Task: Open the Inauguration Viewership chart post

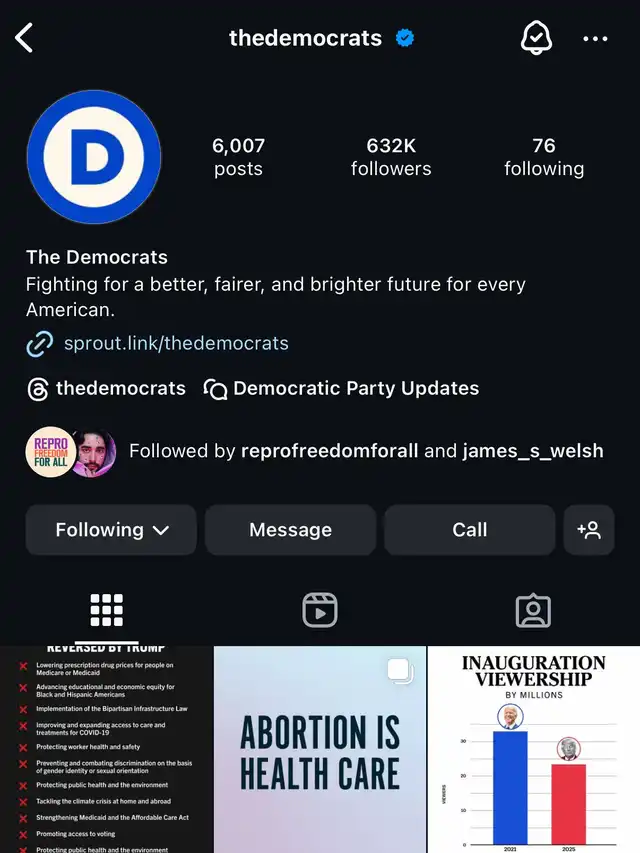Action: click(534, 750)
